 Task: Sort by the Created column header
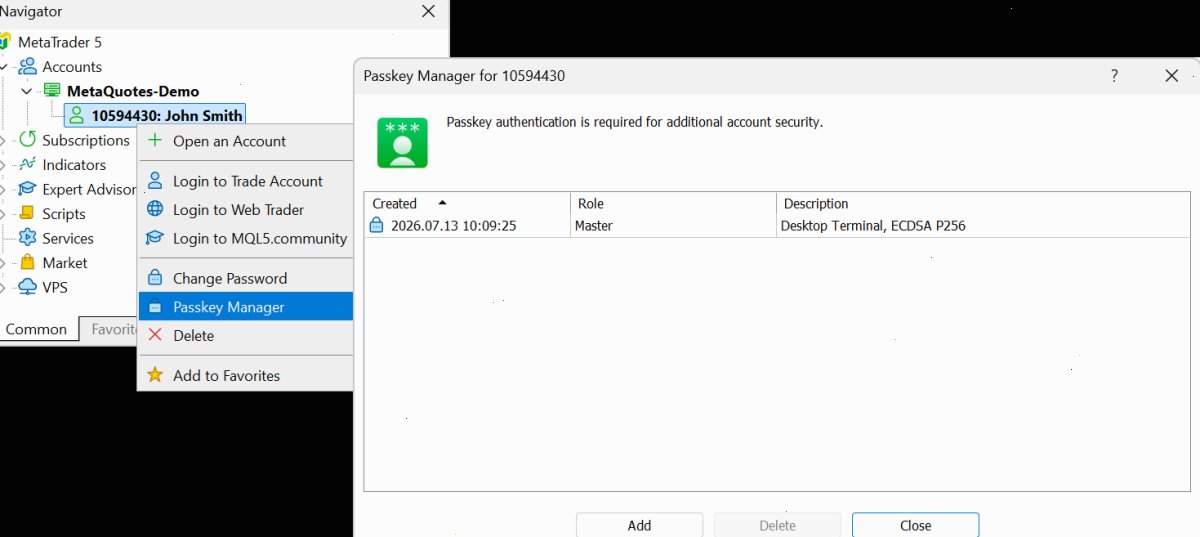pyautogui.click(x=467, y=203)
